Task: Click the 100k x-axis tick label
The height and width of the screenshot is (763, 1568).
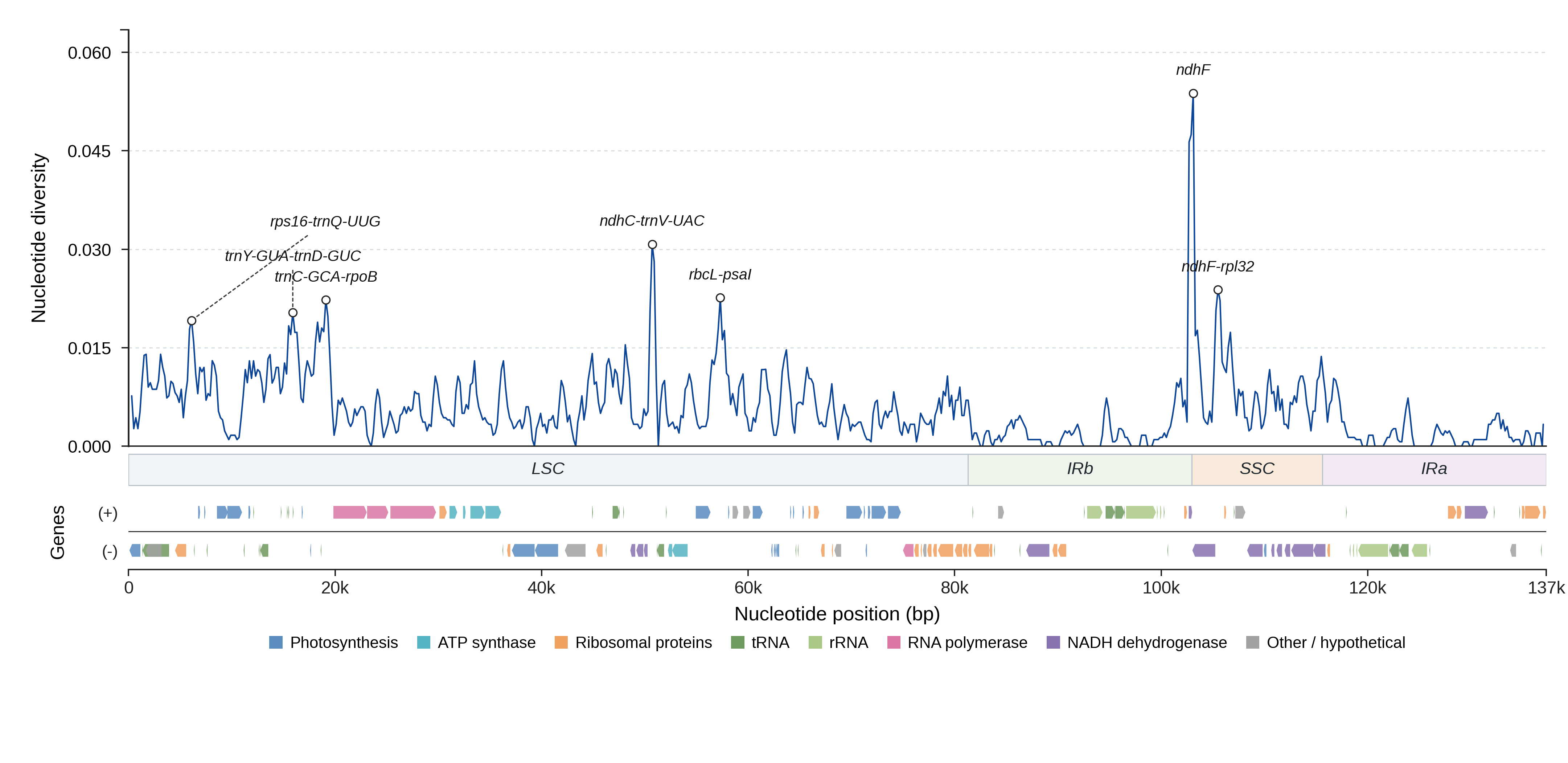Action: coord(1161,588)
